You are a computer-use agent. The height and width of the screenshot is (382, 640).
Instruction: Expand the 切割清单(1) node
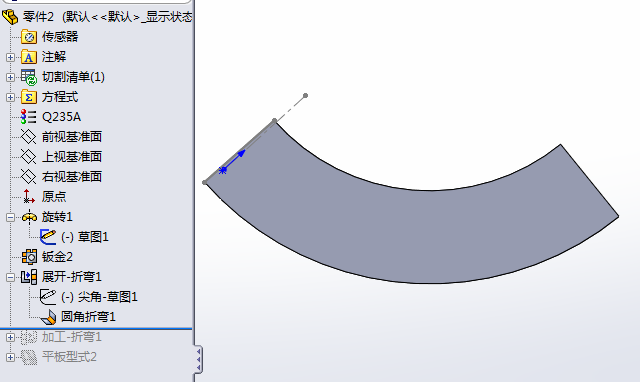[11, 77]
